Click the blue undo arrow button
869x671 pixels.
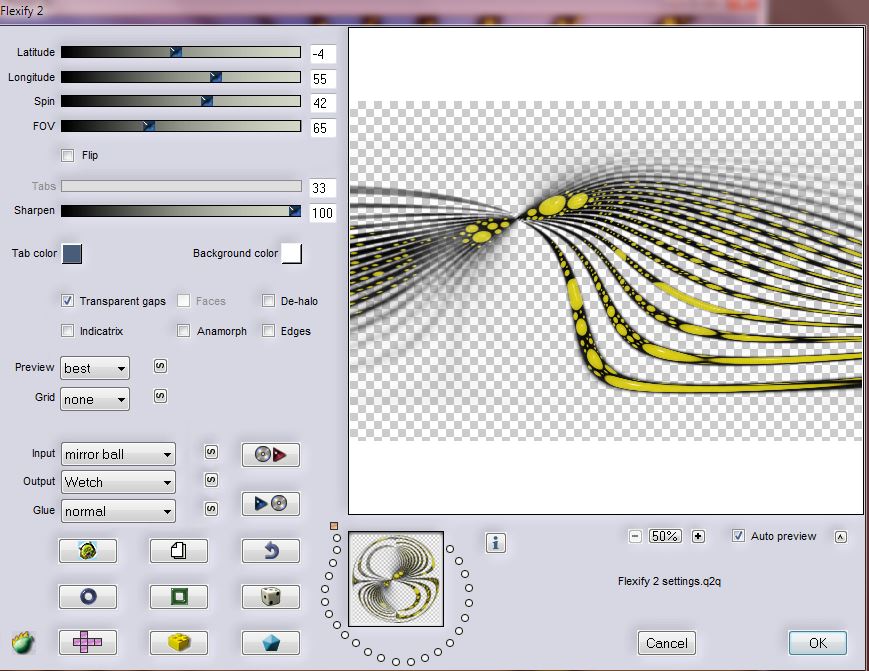point(270,551)
